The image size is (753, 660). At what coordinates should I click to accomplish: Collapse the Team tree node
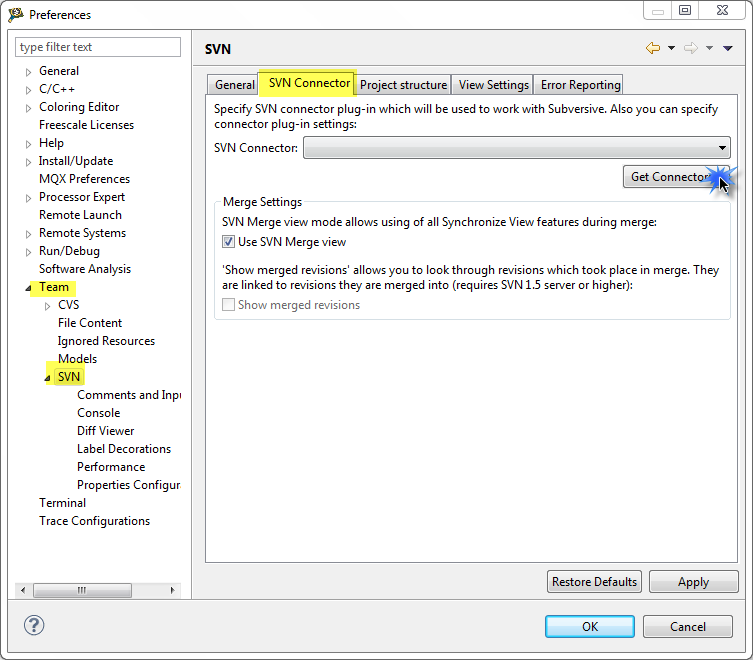tap(28, 288)
